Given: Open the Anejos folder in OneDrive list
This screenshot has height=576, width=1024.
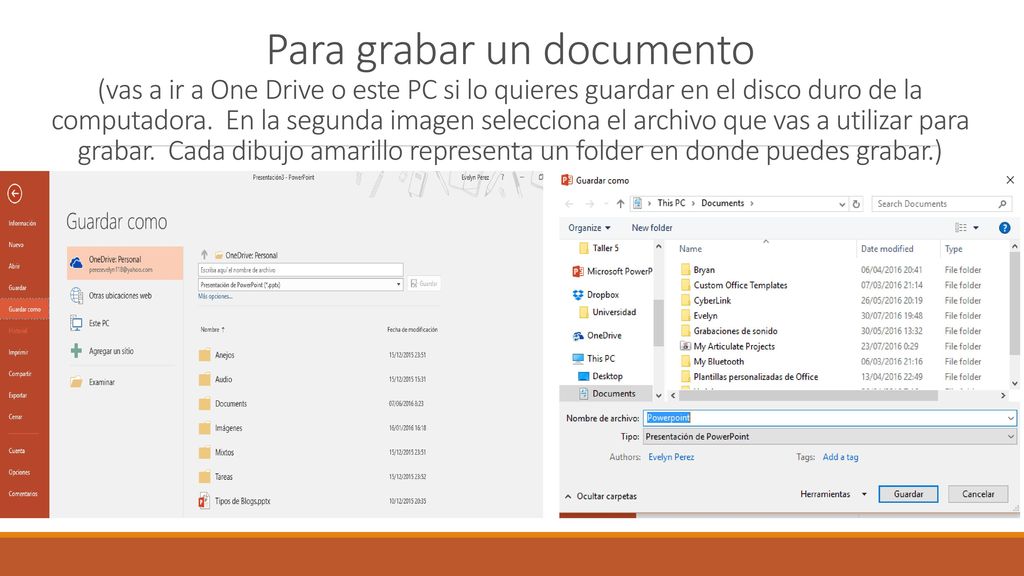Looking at the screenshot, I should pos(217,355).
